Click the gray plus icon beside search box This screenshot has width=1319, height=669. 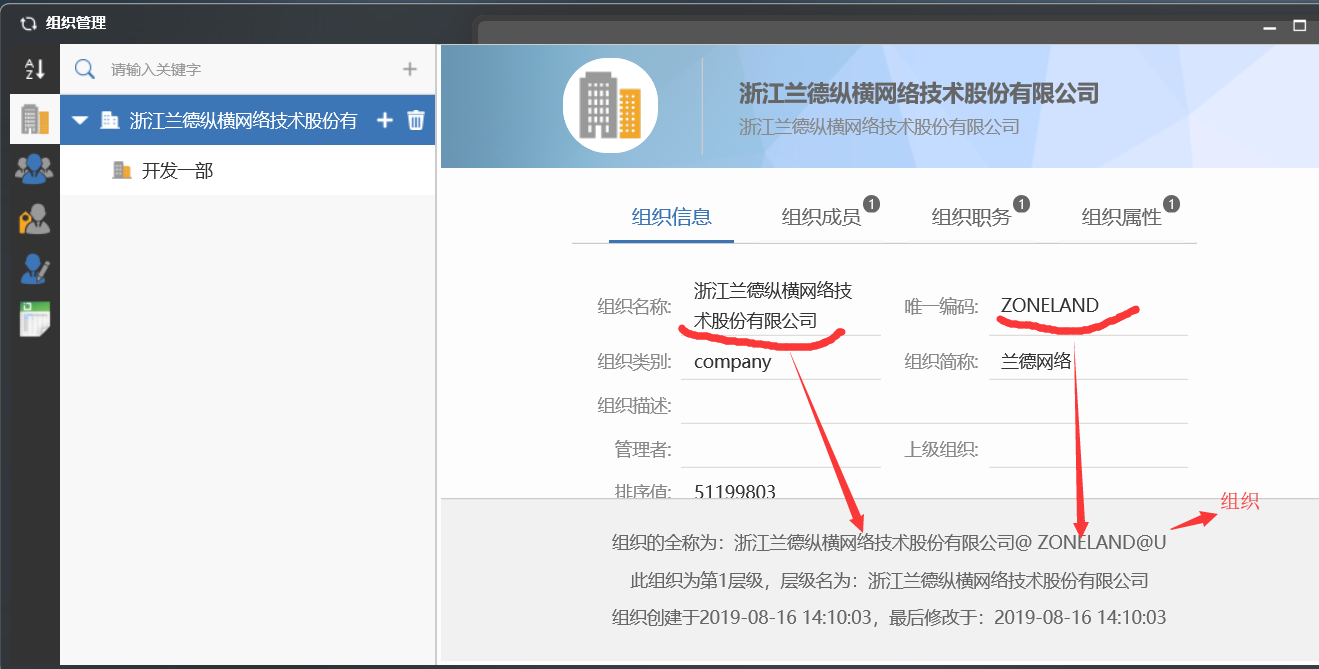(x=409, y=69)
